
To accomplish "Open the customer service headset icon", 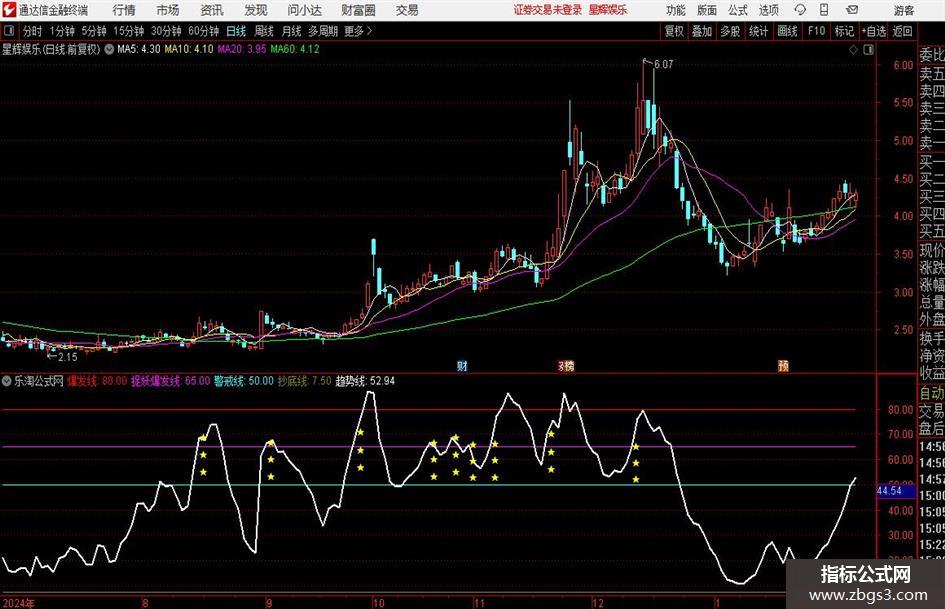I will (800, 10).
